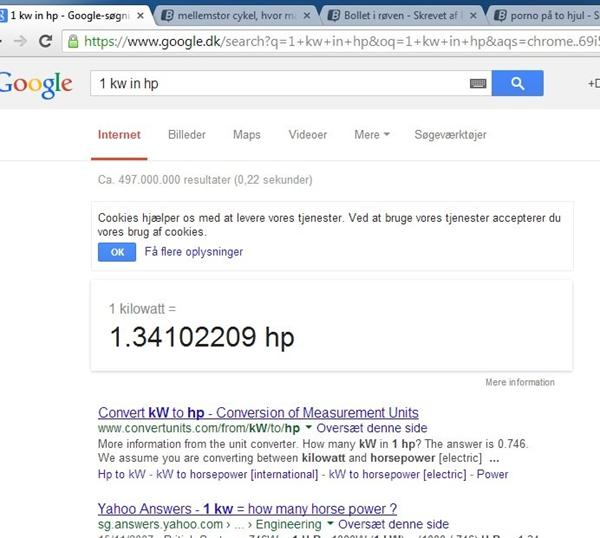Open the green SSL padlock icon

(x=73, y=41)
